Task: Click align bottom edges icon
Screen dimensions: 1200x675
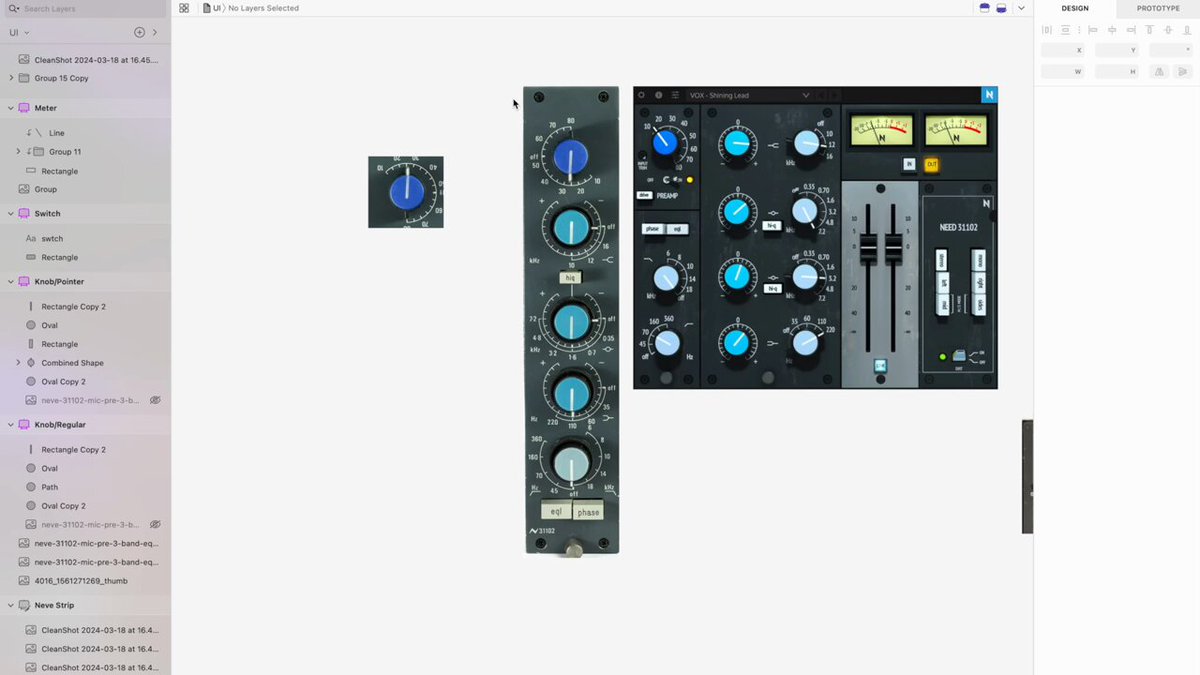Action: pyautogui.click(x=1187, y=30)
